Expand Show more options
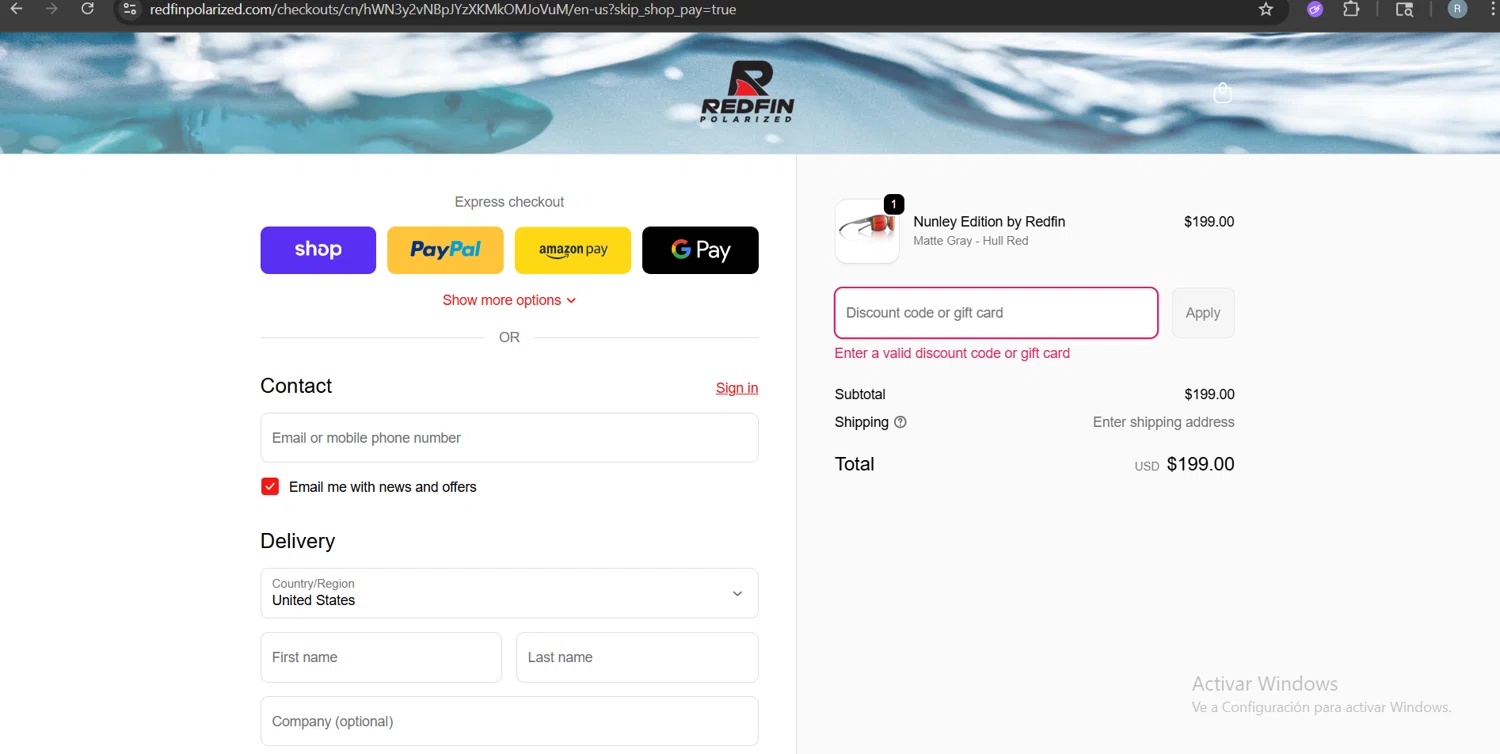Viewport: 1500px width, 754px height. [509, 300]
